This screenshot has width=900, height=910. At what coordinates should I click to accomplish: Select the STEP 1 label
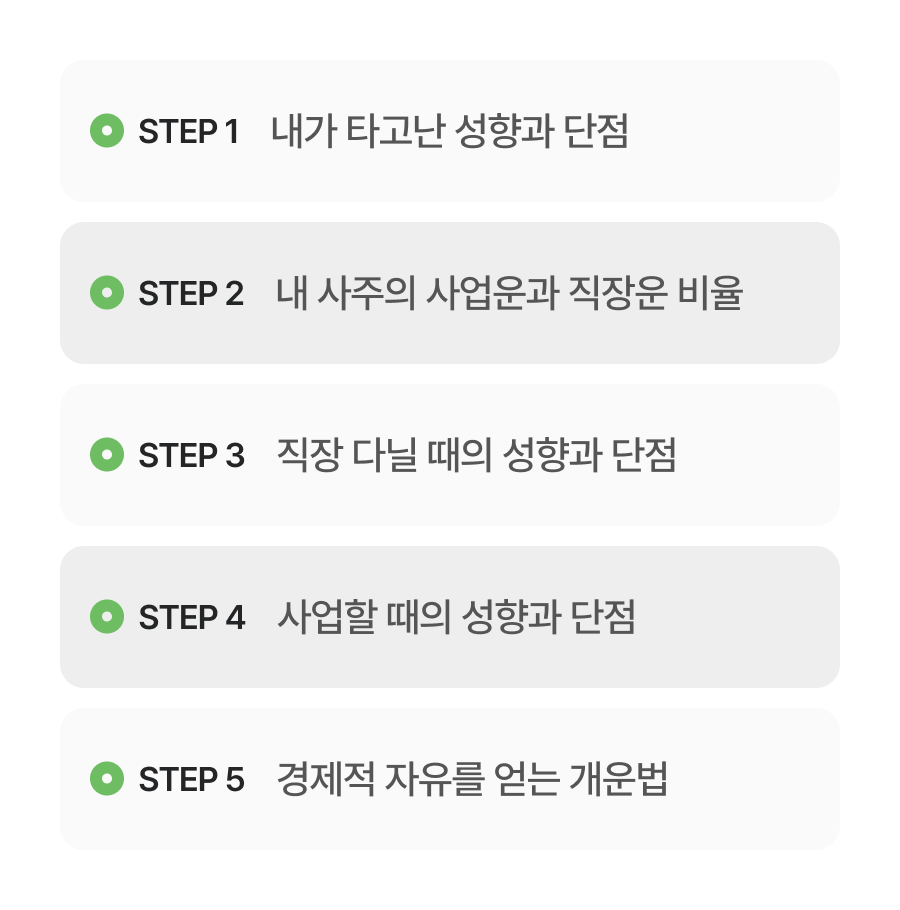tap(189, 131)
